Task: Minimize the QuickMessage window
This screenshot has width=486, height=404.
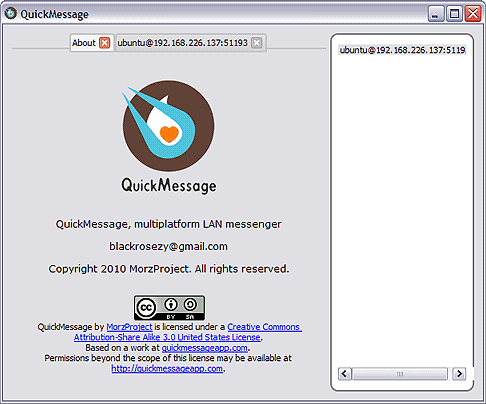Action: (436, 14)
